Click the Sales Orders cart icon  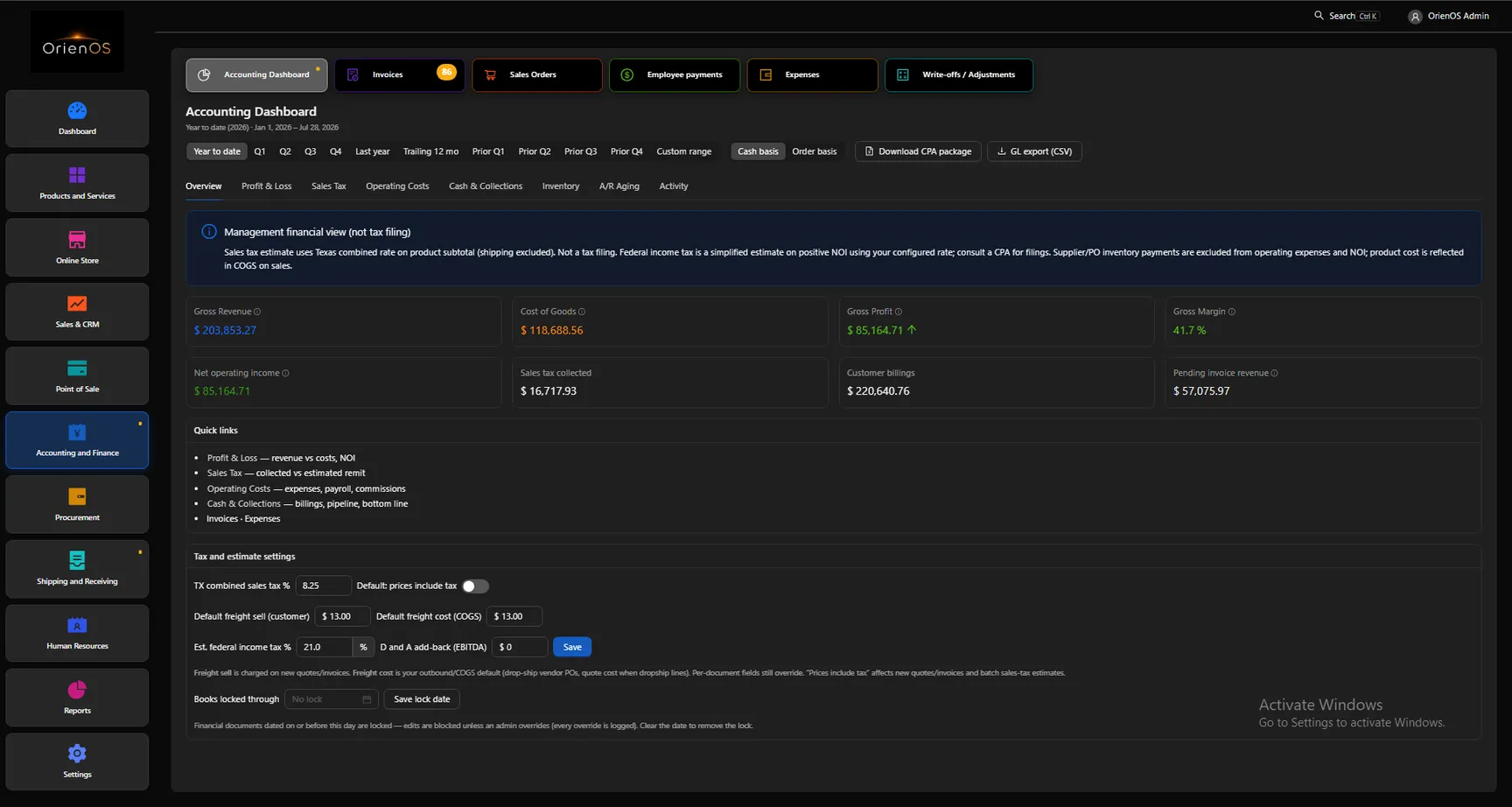[491, 75]
